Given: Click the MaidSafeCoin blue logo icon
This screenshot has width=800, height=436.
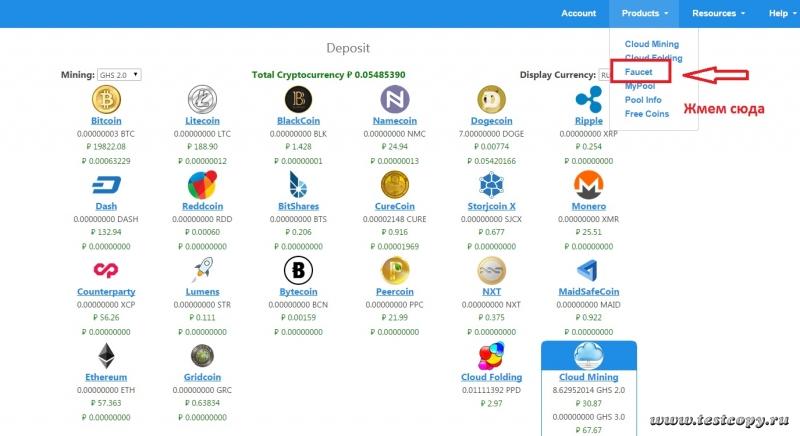Looking at the screenshot, I should point(587,270).
